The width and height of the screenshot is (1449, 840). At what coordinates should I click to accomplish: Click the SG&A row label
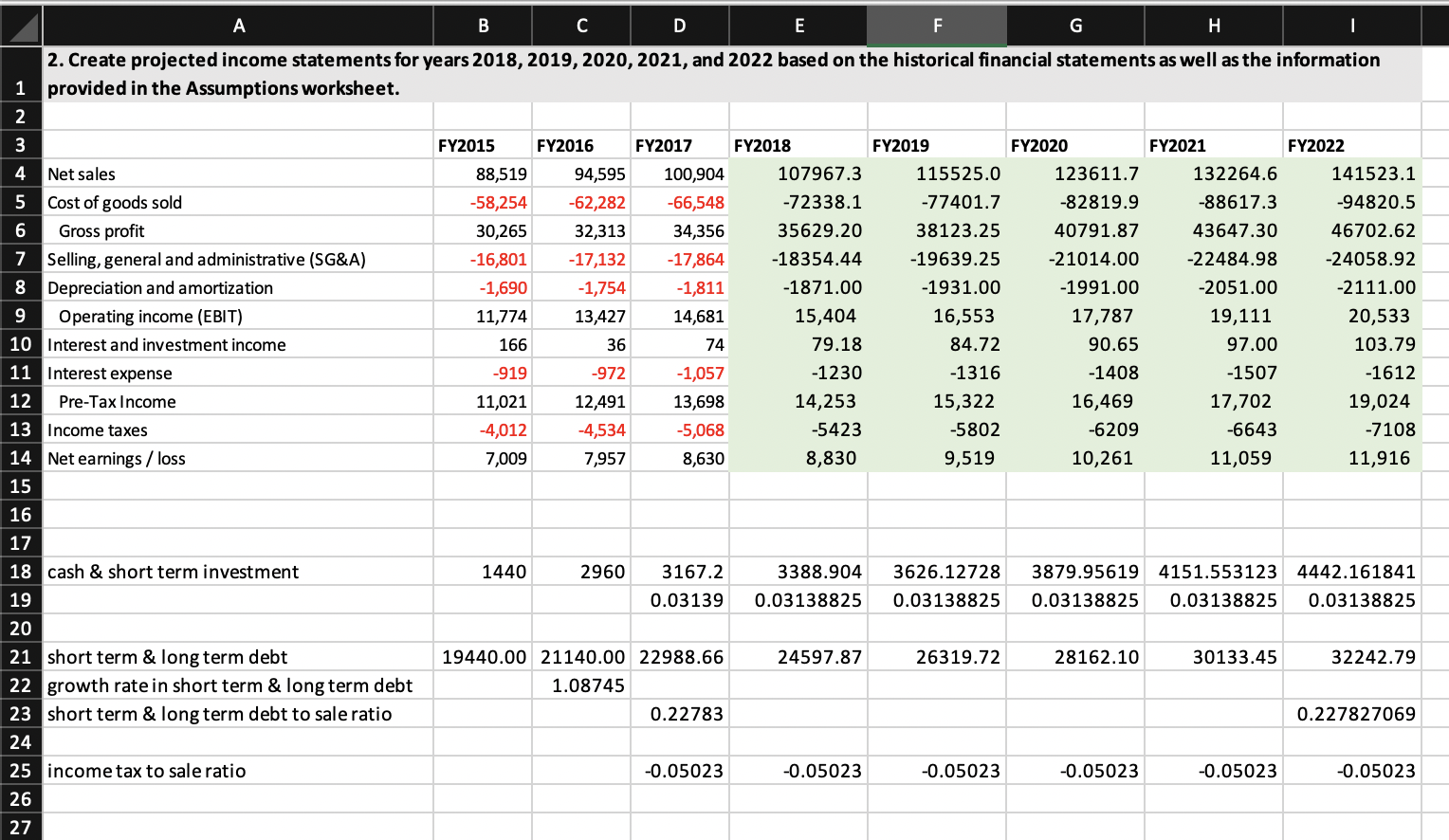click(x=207, y=260)
